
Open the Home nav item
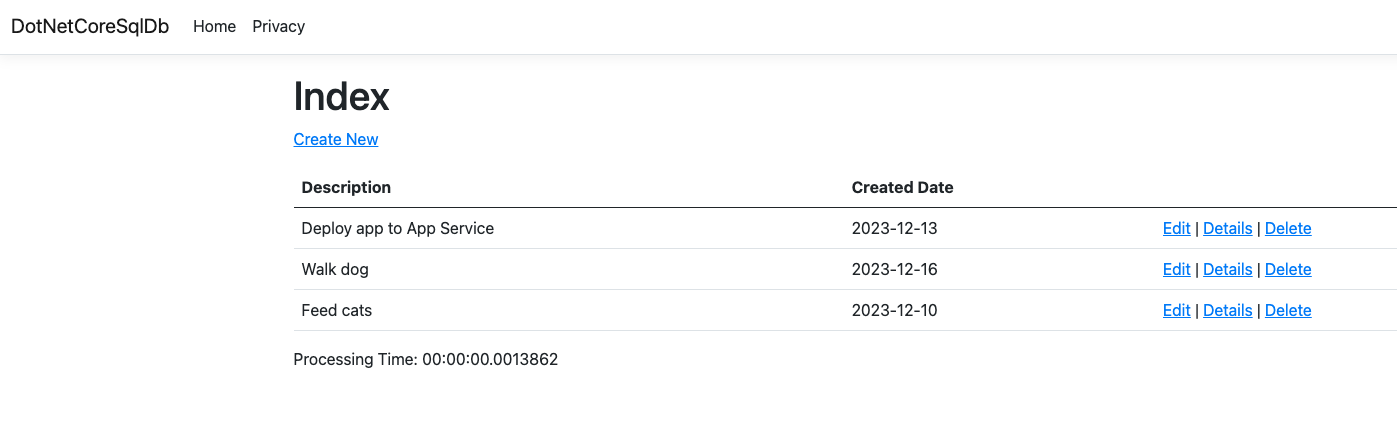(214, 26)
